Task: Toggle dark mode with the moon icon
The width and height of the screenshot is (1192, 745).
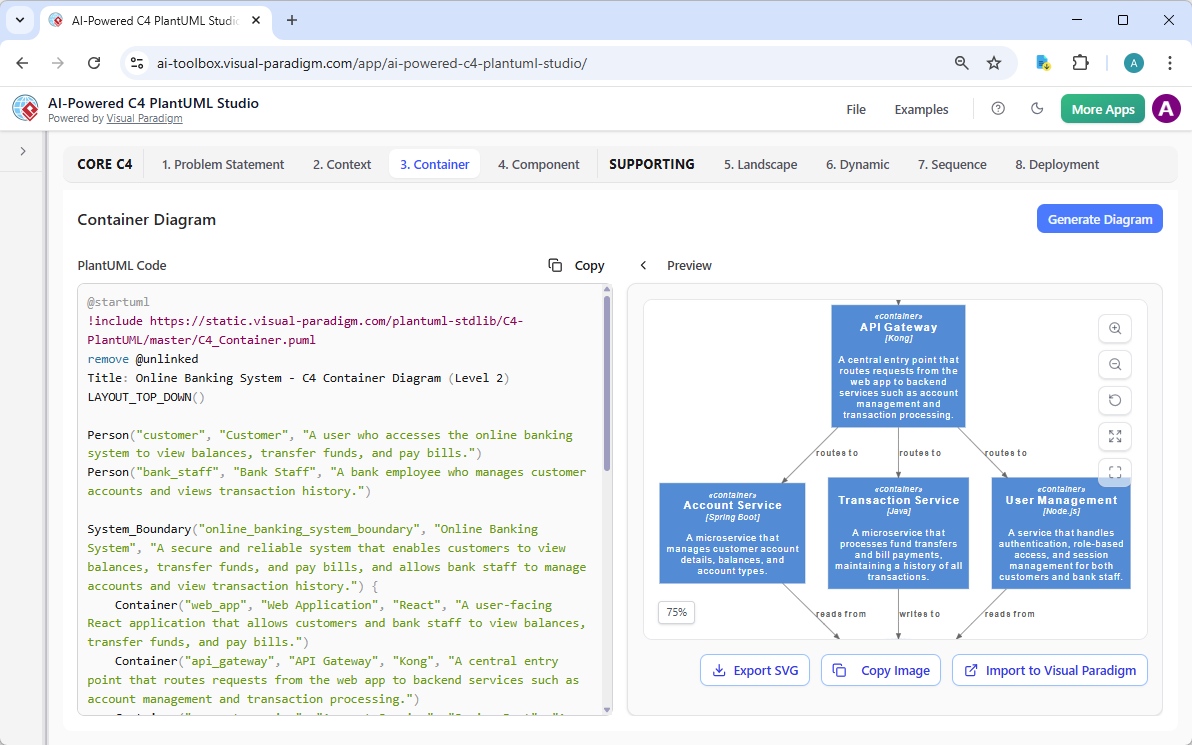Action: [x=1037, y=108]
